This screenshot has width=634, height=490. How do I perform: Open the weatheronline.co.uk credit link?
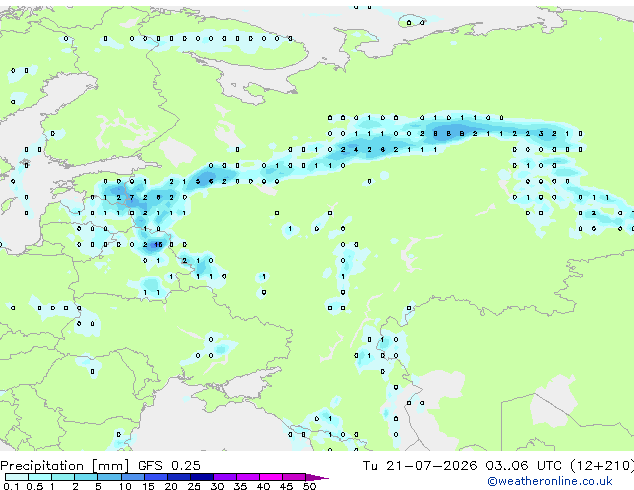pos(550,481)
